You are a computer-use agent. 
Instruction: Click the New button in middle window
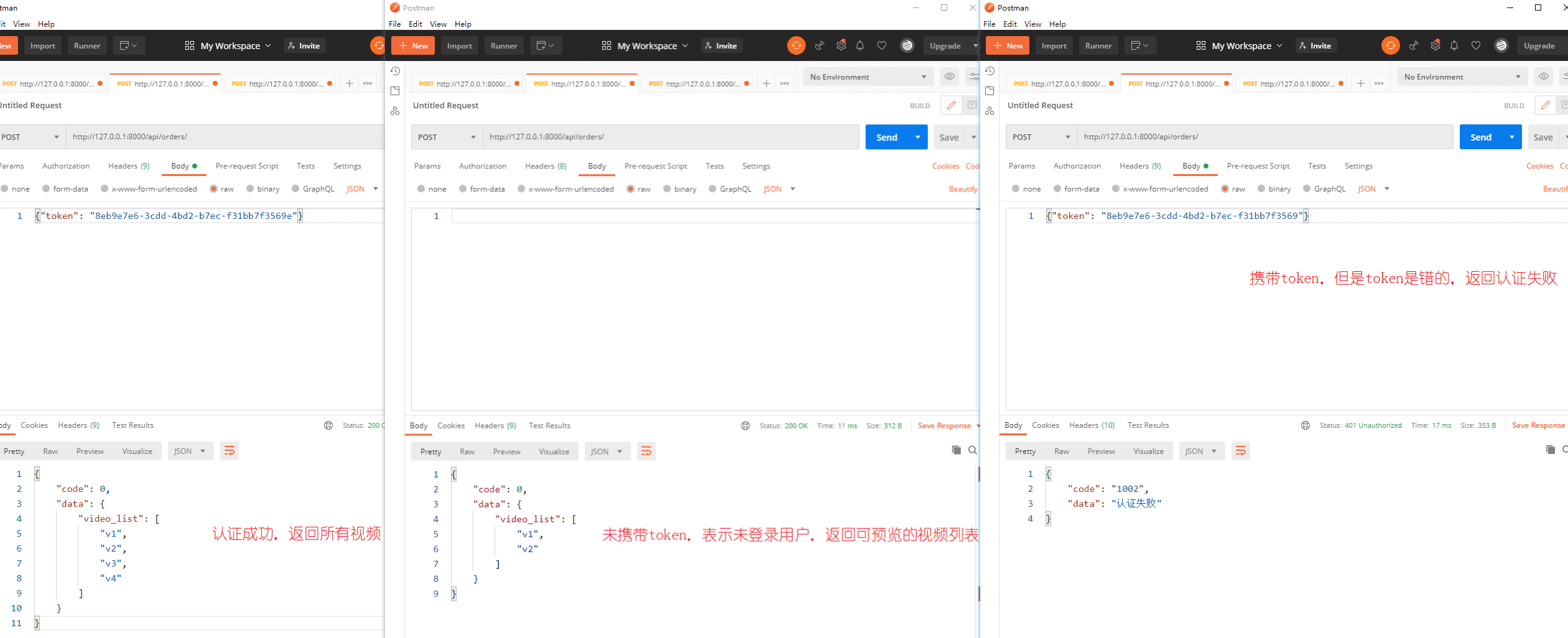coord(414,45)
